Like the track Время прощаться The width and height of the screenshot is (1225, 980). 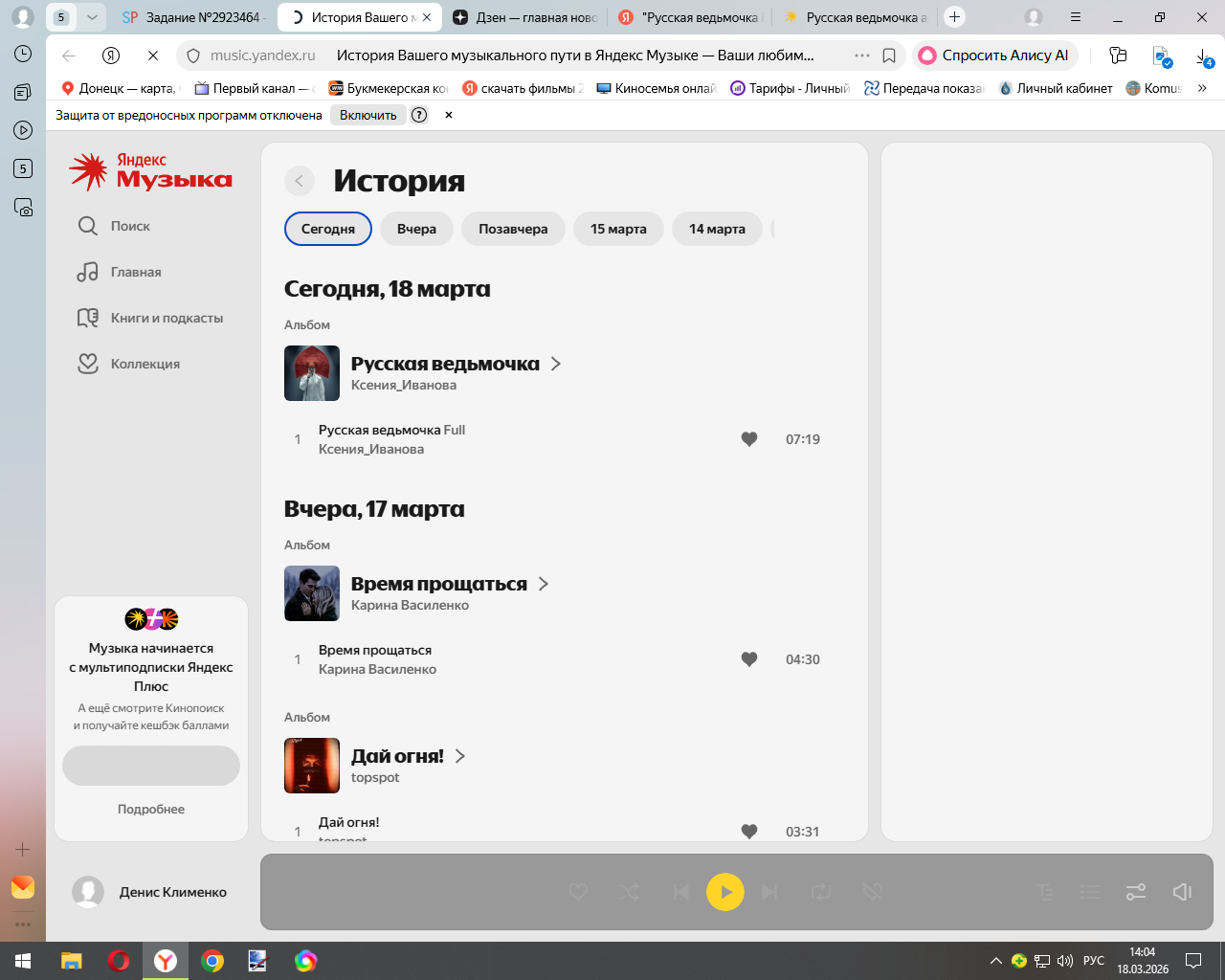click(x=749, y=659)
